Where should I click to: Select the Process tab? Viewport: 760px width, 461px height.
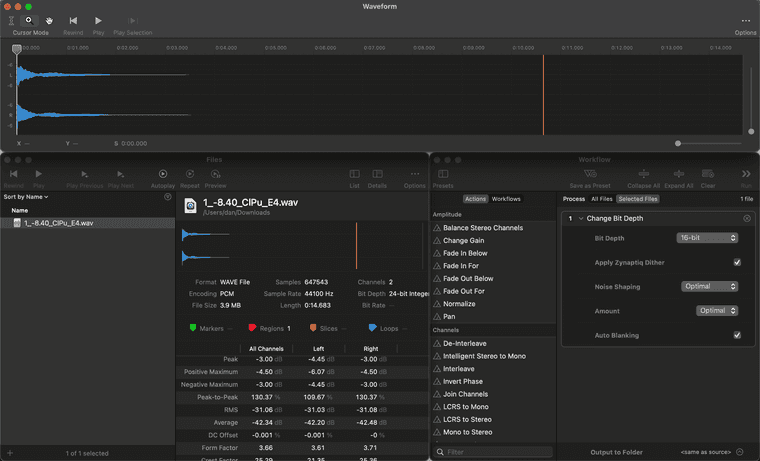click(x=574, y=199)
